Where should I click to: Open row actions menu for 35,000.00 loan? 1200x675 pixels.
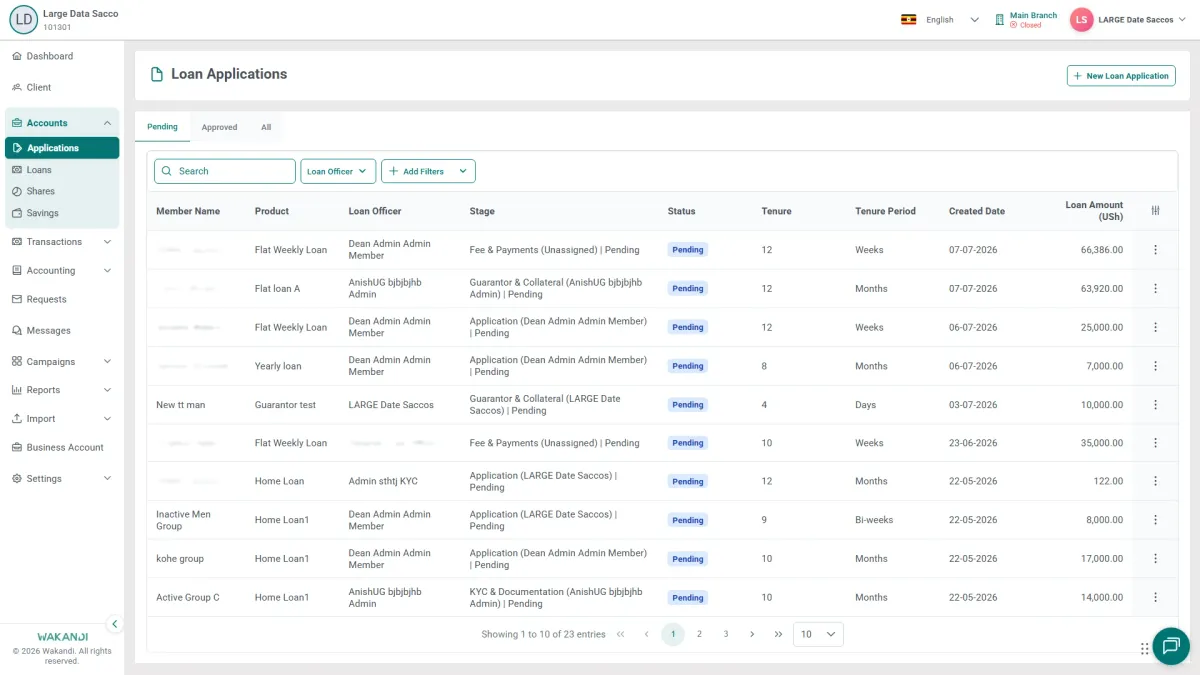pos(1155,443)
